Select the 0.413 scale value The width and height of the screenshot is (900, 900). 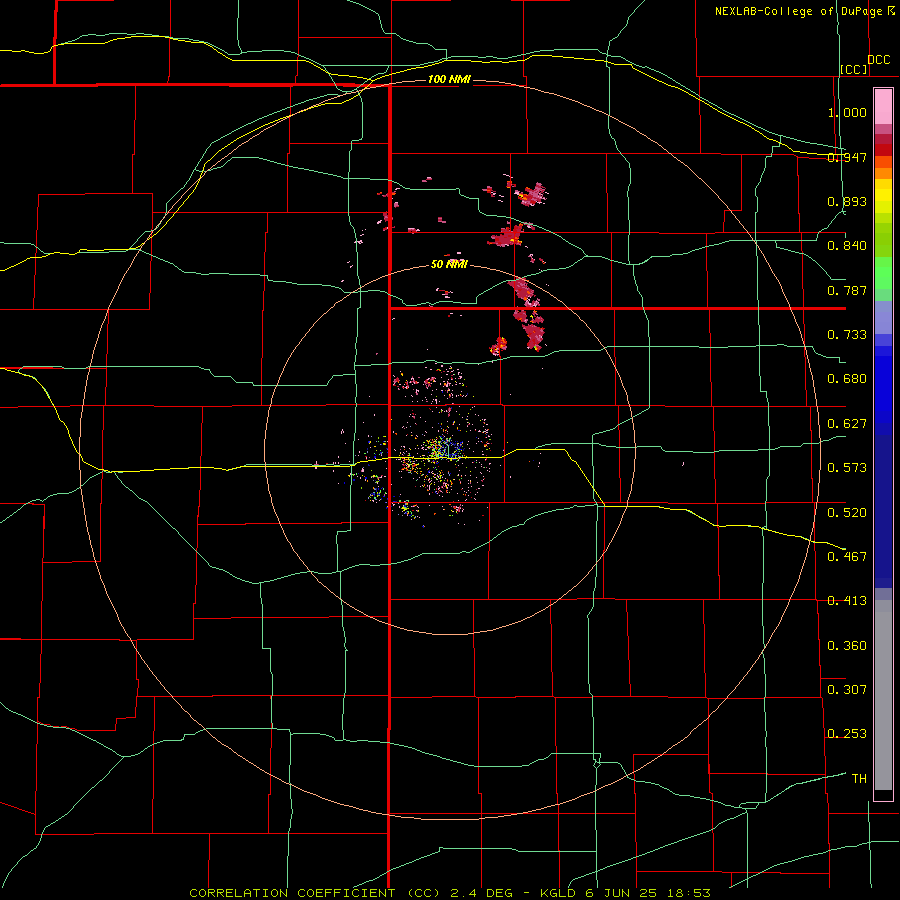(847, 601)
